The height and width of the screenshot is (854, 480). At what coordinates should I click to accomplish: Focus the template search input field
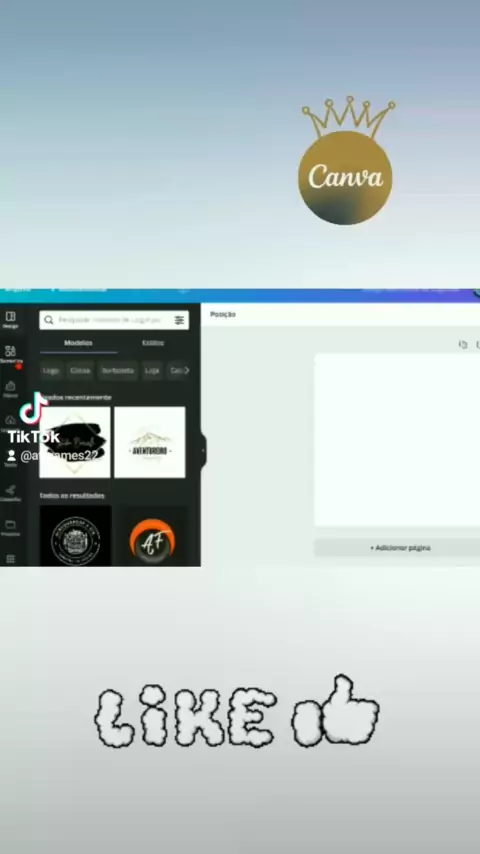pos(114,320)
